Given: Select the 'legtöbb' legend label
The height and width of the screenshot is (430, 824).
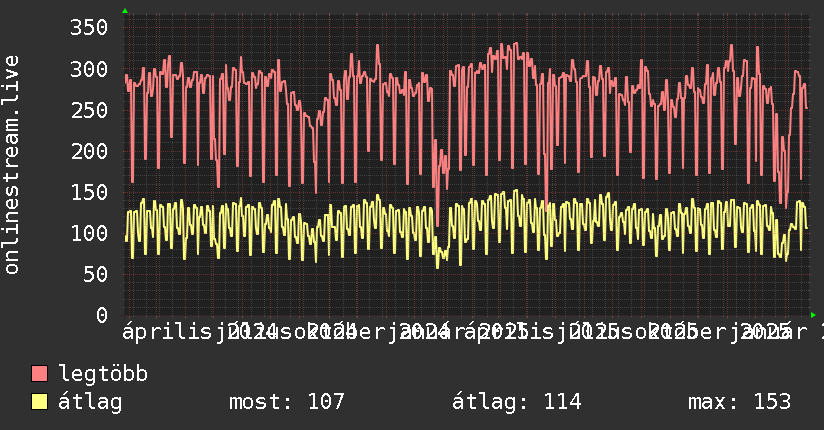Looking at the screenshot, I should coord(103,373).
